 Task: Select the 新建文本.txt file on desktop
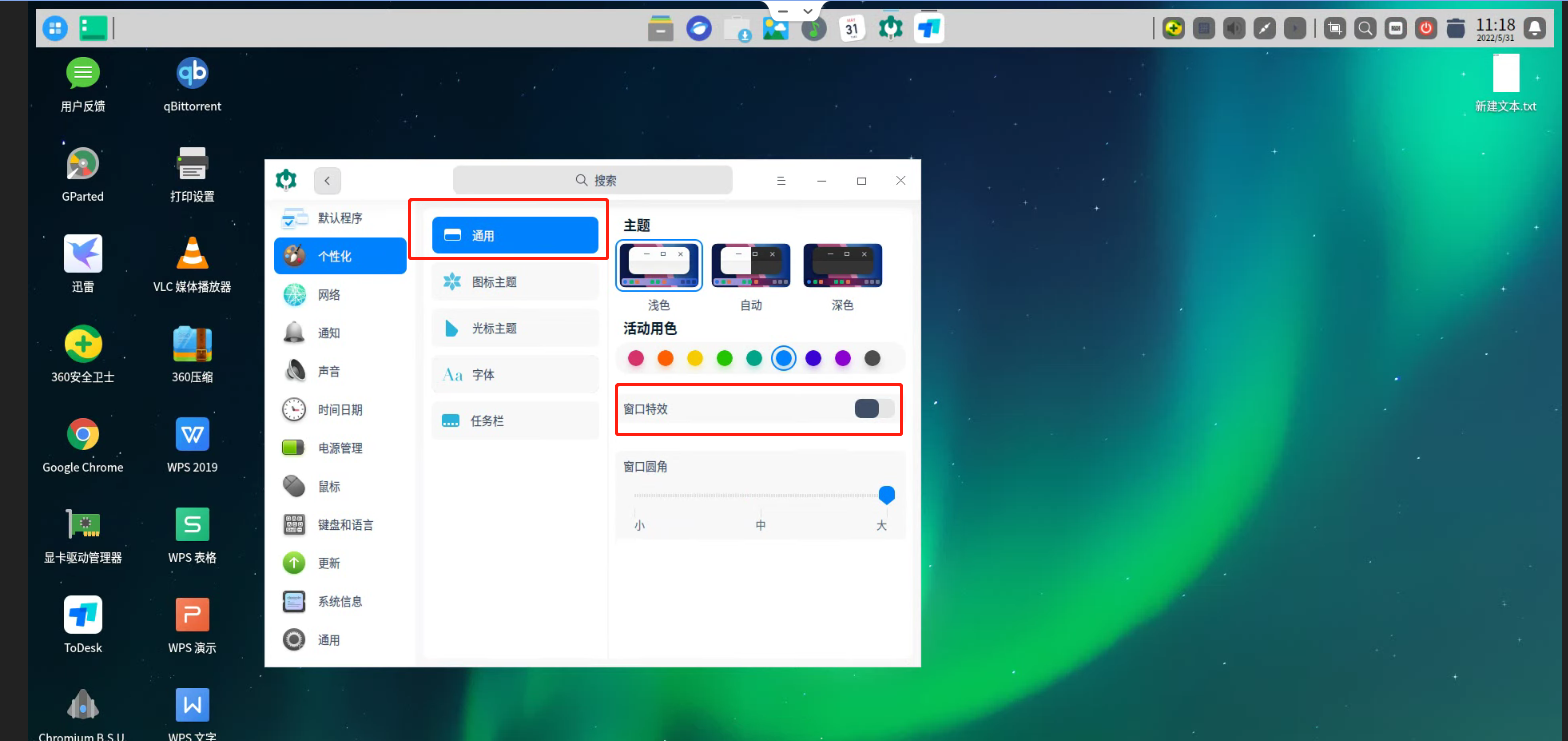pyautogui.click(x=1506, y=83)
